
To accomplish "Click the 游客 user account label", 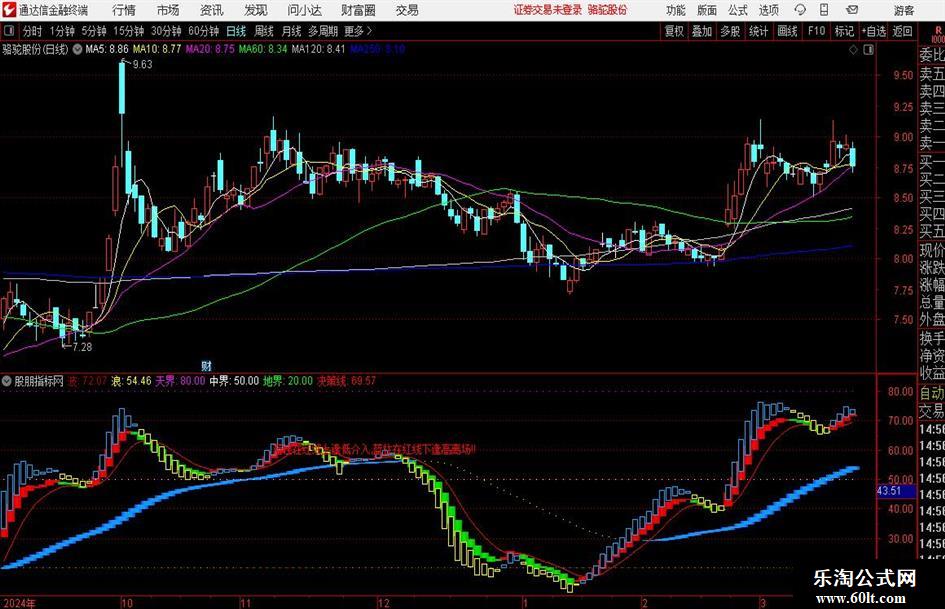I will coord(904,10).
